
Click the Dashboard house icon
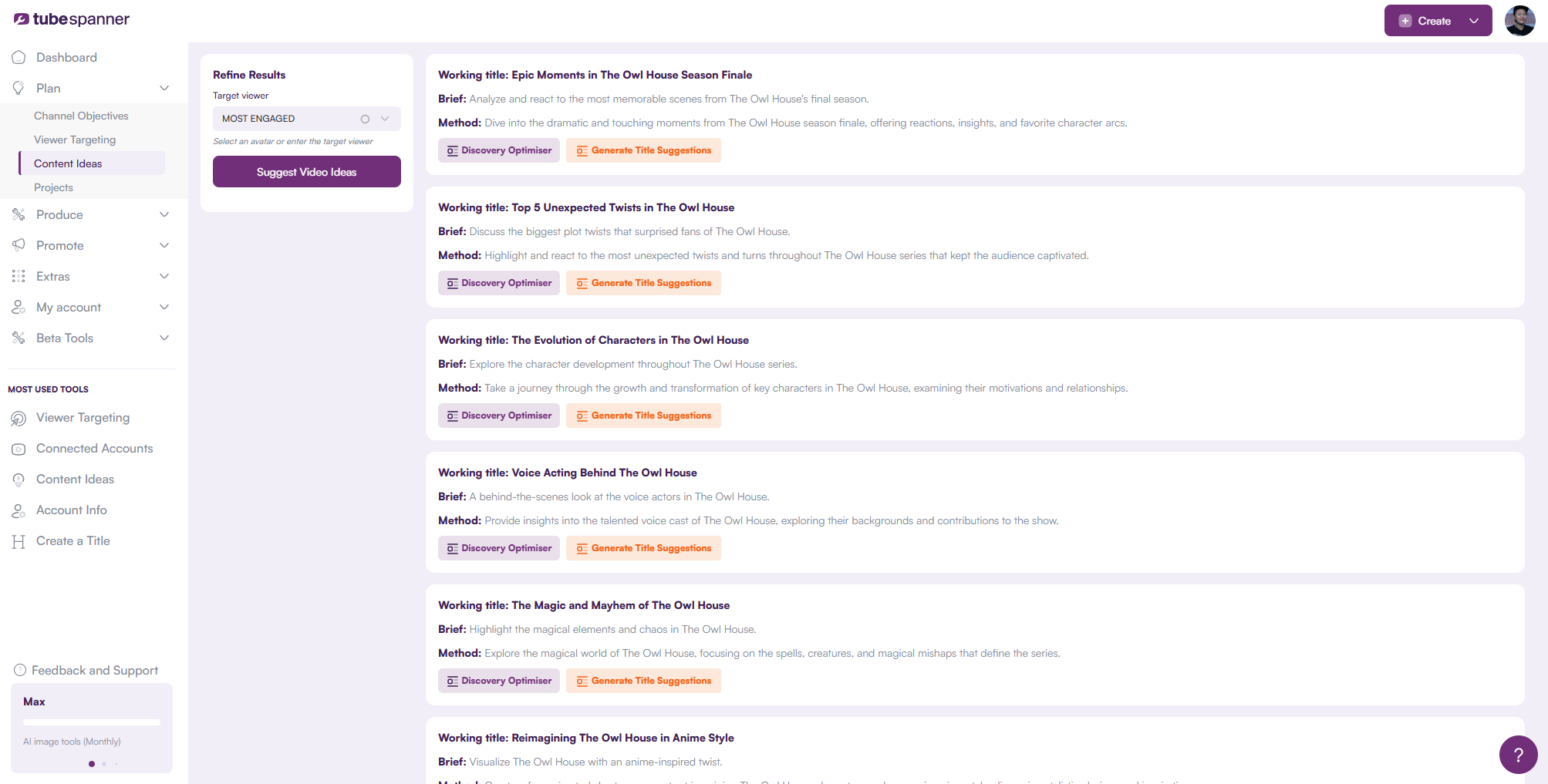click(x=19, y=57)
